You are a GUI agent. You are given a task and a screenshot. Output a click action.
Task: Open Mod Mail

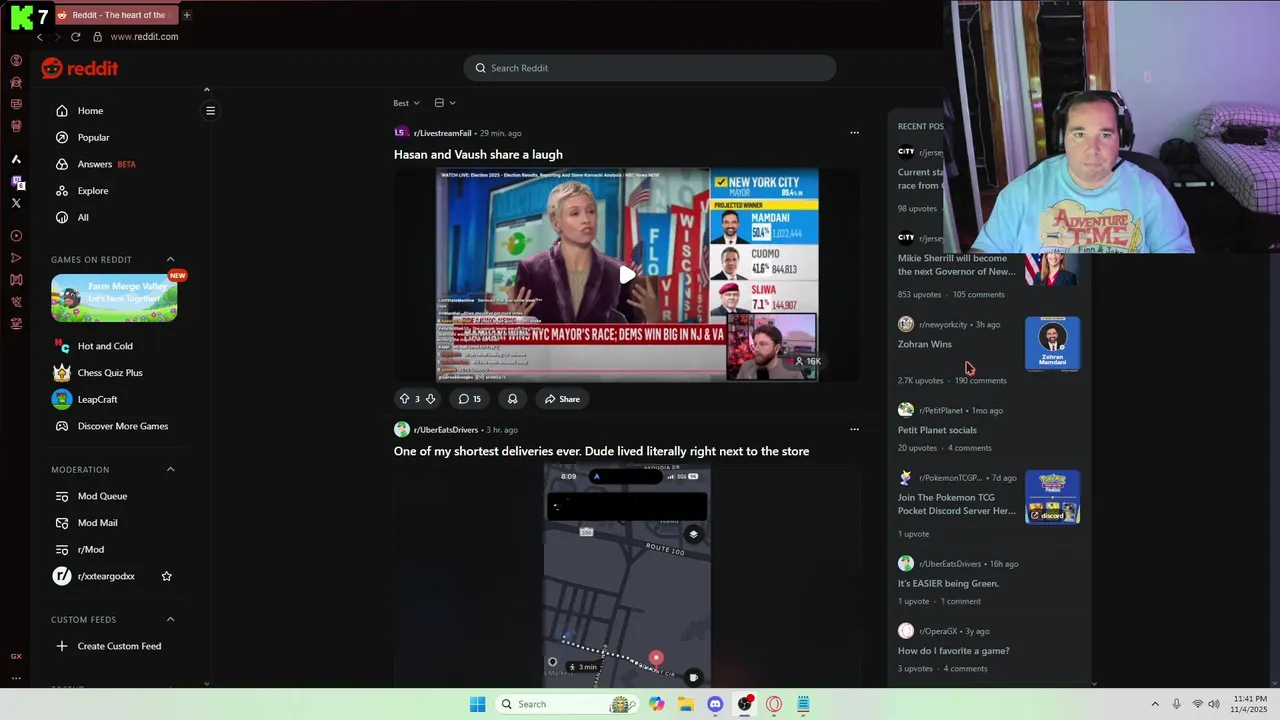(x=97, y=523)
